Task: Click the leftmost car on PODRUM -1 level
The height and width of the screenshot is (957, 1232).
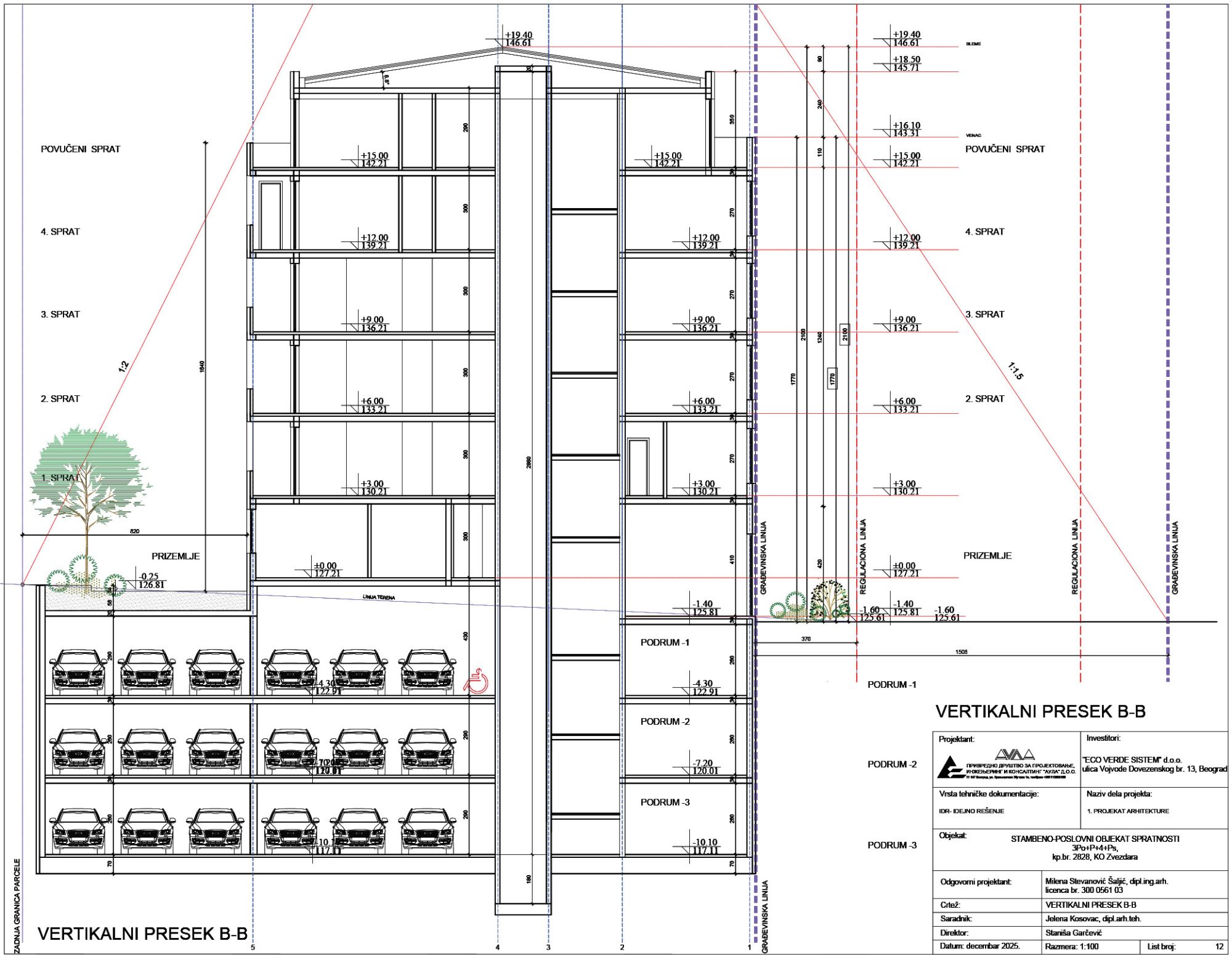Action: pos(78,671)
